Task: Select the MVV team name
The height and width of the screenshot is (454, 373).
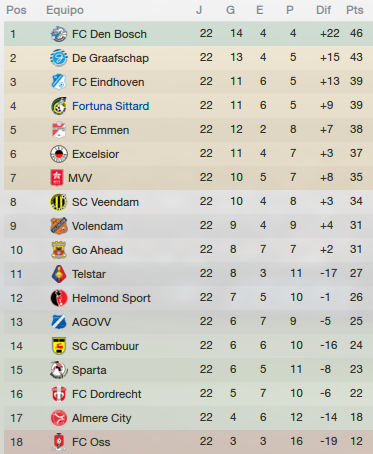Action: [x=80, y=178]
